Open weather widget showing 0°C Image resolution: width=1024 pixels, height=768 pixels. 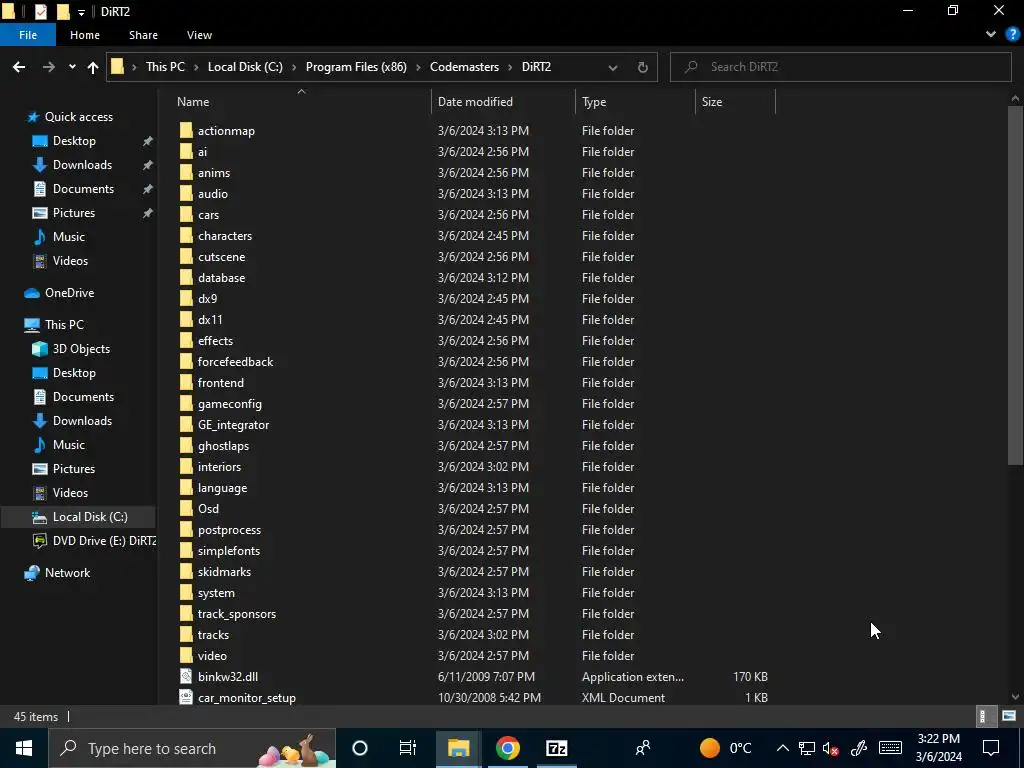tap(726, 748)
